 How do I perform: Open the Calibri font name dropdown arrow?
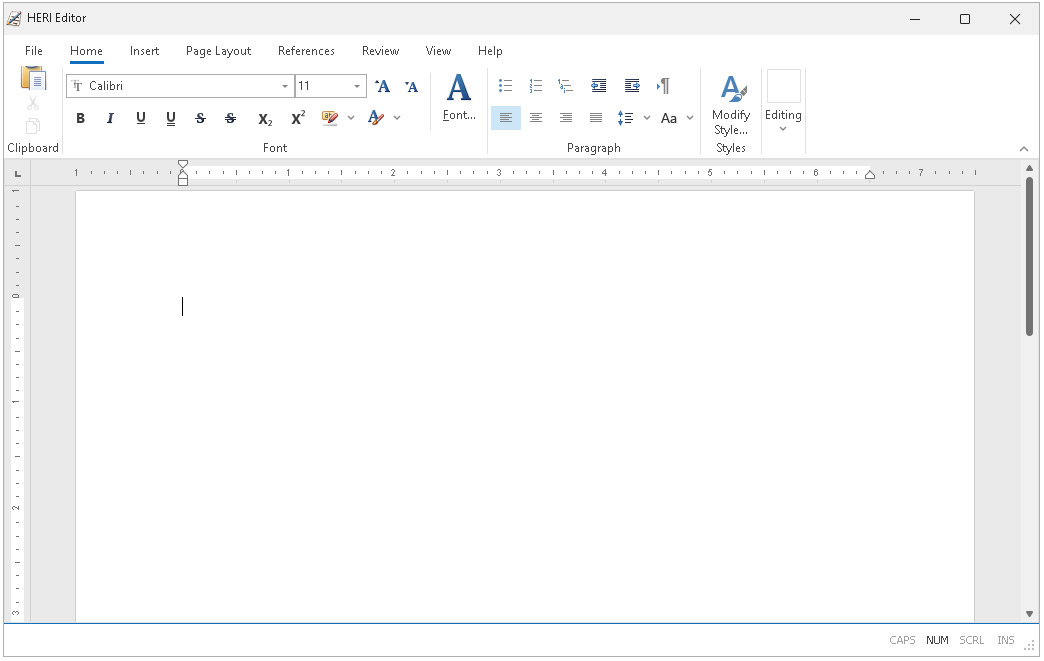[285, 86]
